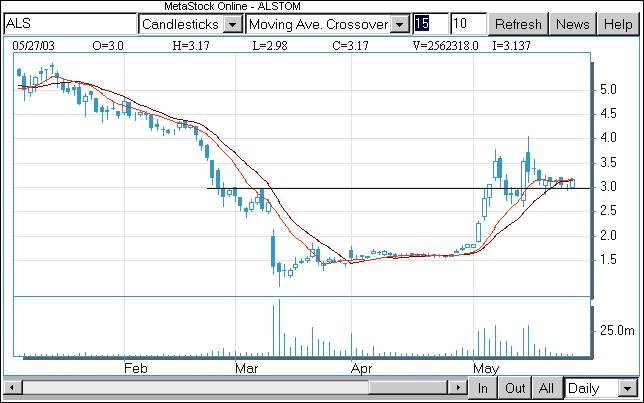This screenshot has height=403, width=644.
Task: Click the May label on time axis
Action: coord(486,368)
